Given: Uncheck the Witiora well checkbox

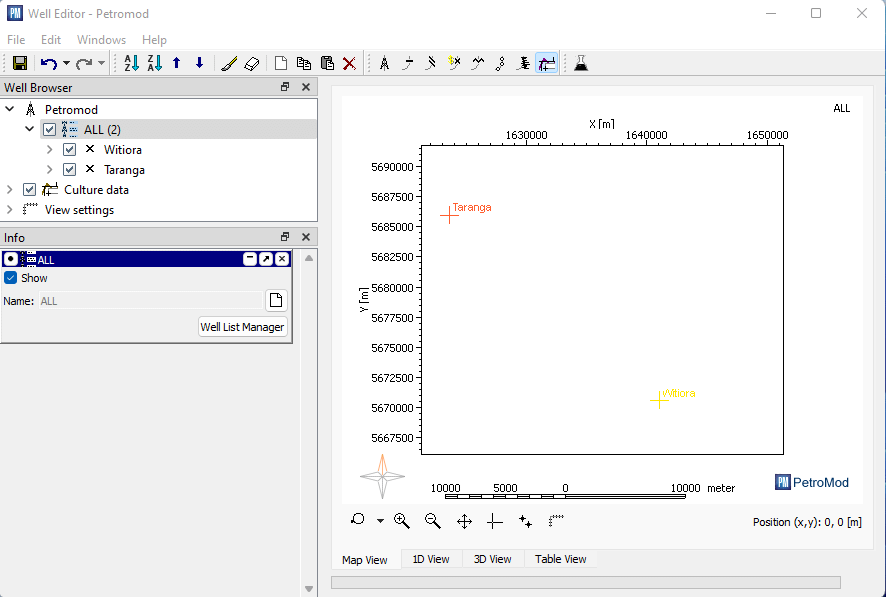Looking at the screenshot, I should 69,150.
